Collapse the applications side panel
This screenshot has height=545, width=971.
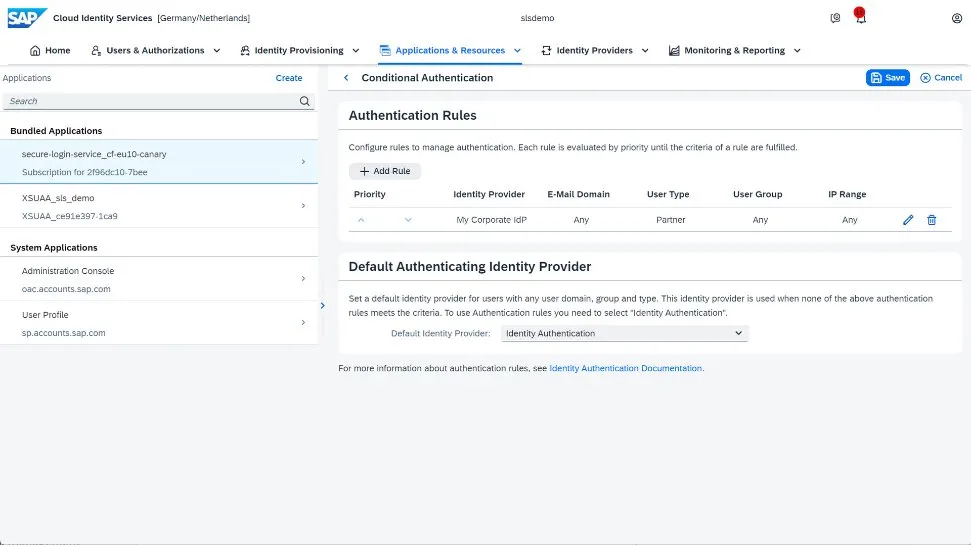tap(322, 305)
